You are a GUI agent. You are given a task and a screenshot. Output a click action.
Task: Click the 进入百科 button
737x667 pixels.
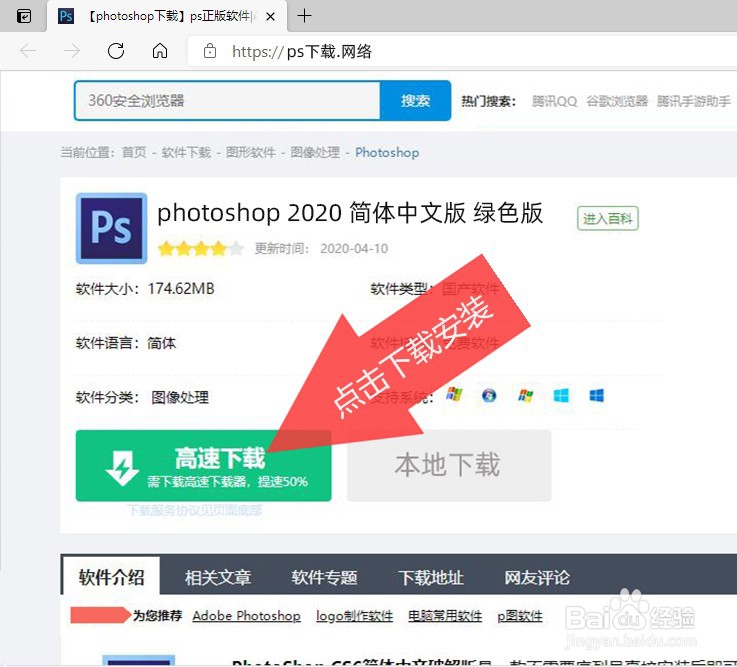click(608, 219)
